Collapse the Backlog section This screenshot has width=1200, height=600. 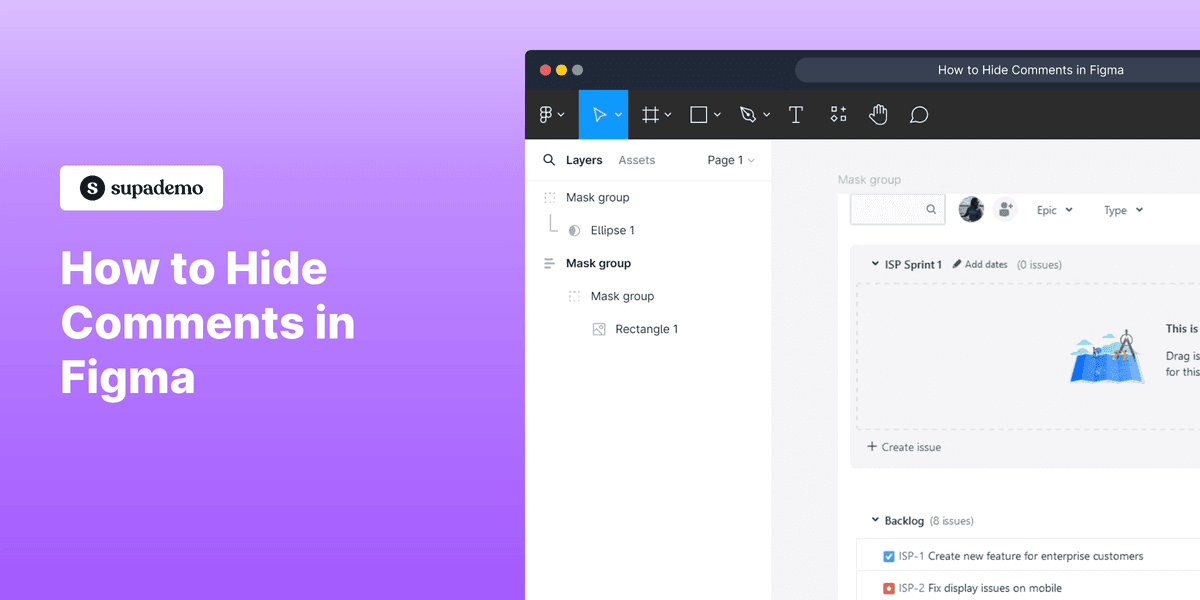coord(874,520)
